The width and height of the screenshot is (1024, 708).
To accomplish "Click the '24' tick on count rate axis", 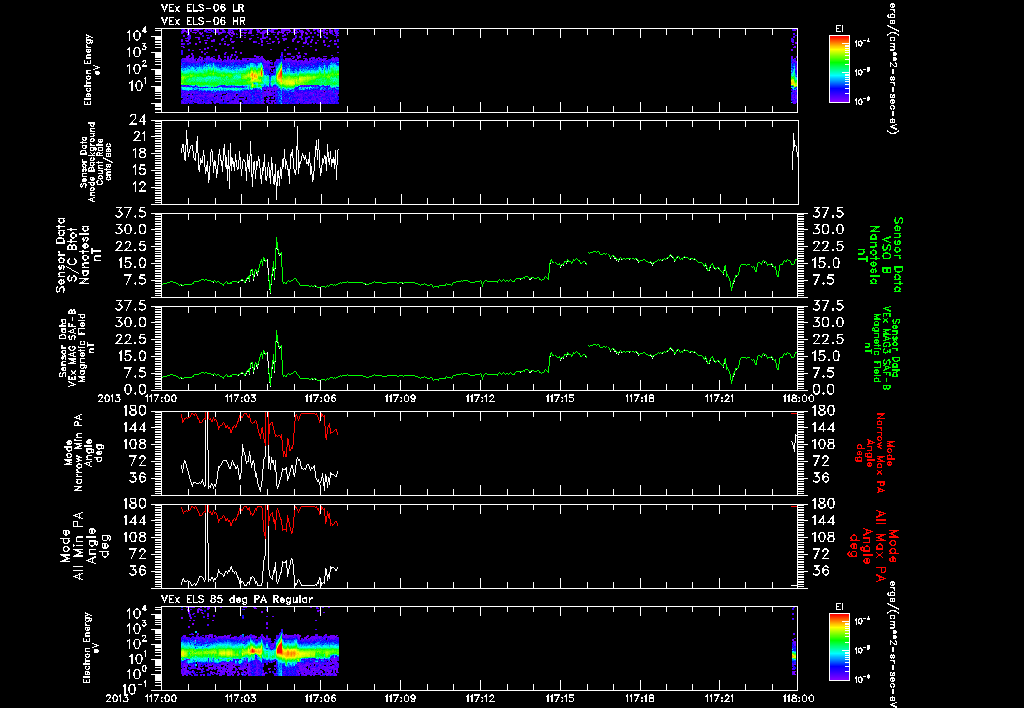I will (140, 120).
